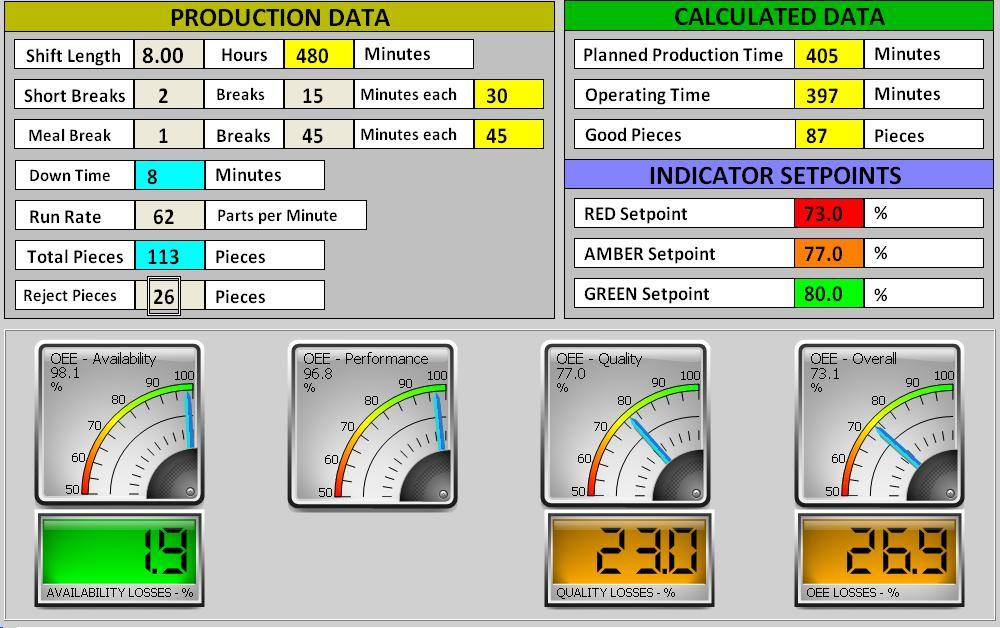
Task: Click the OEE Performance gauge
Action: (372, 425)
